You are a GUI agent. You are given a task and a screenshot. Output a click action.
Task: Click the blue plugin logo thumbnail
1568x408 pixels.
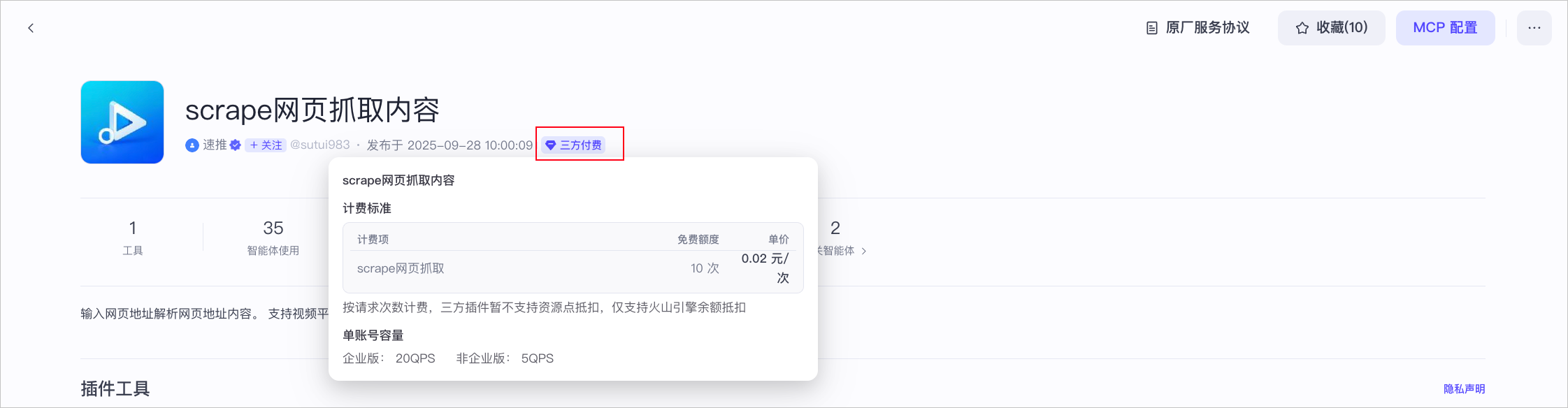click(x=122, y=122)
